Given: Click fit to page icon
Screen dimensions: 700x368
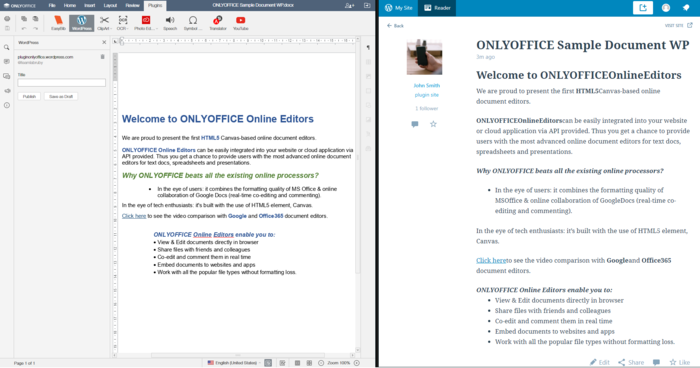Looking at the screenshot, I should 297,363.
